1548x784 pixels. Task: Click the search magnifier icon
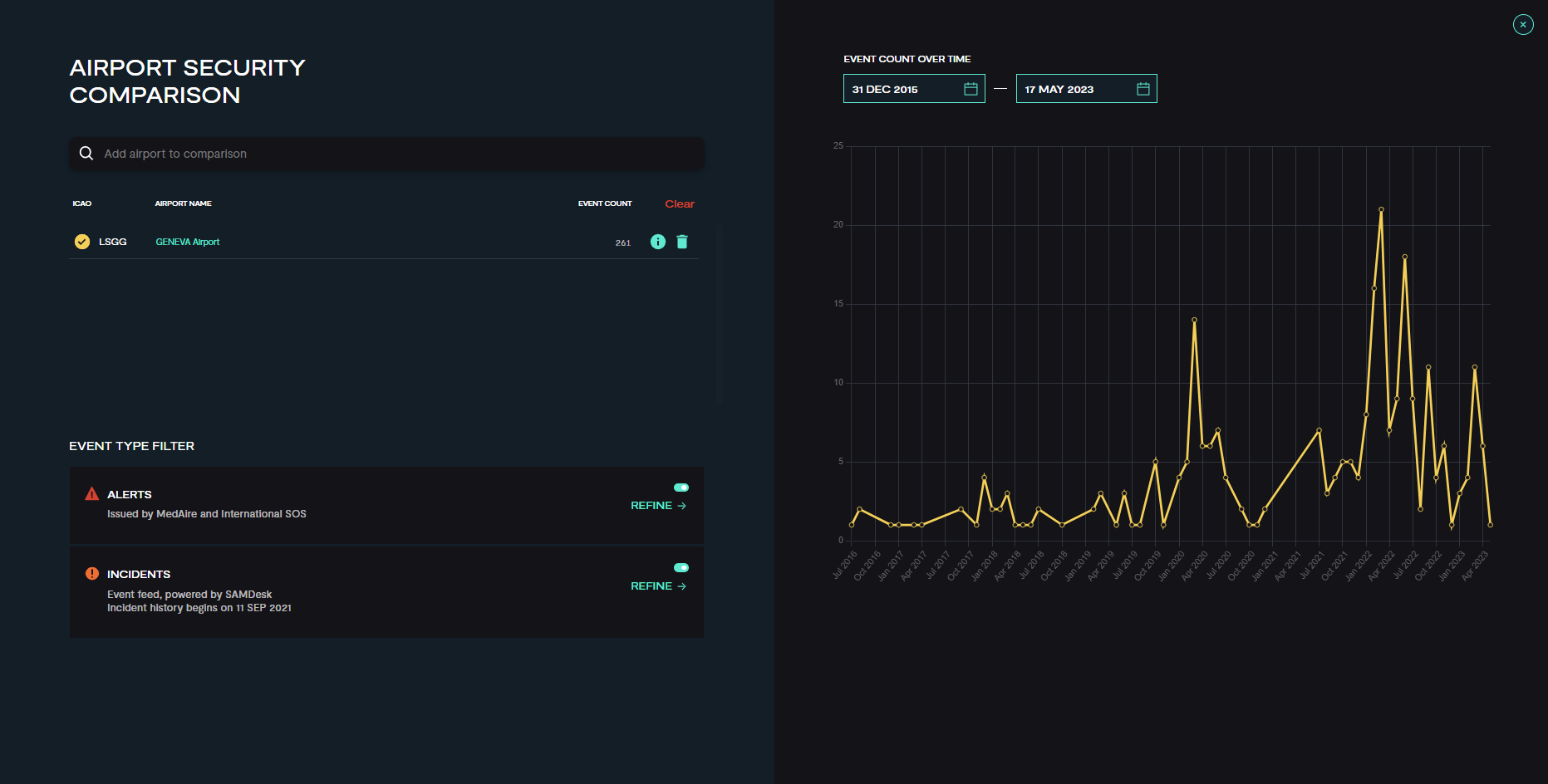pyautogui.click(x=86, y=154)
